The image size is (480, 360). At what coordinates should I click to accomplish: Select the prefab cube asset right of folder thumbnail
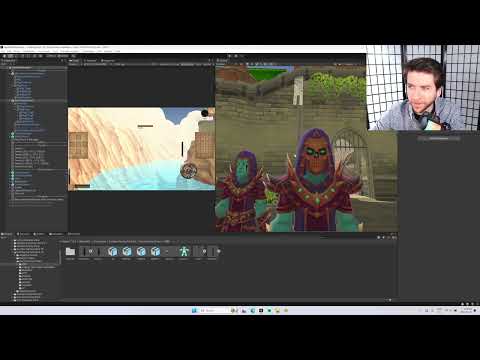(x=112, y=251)
